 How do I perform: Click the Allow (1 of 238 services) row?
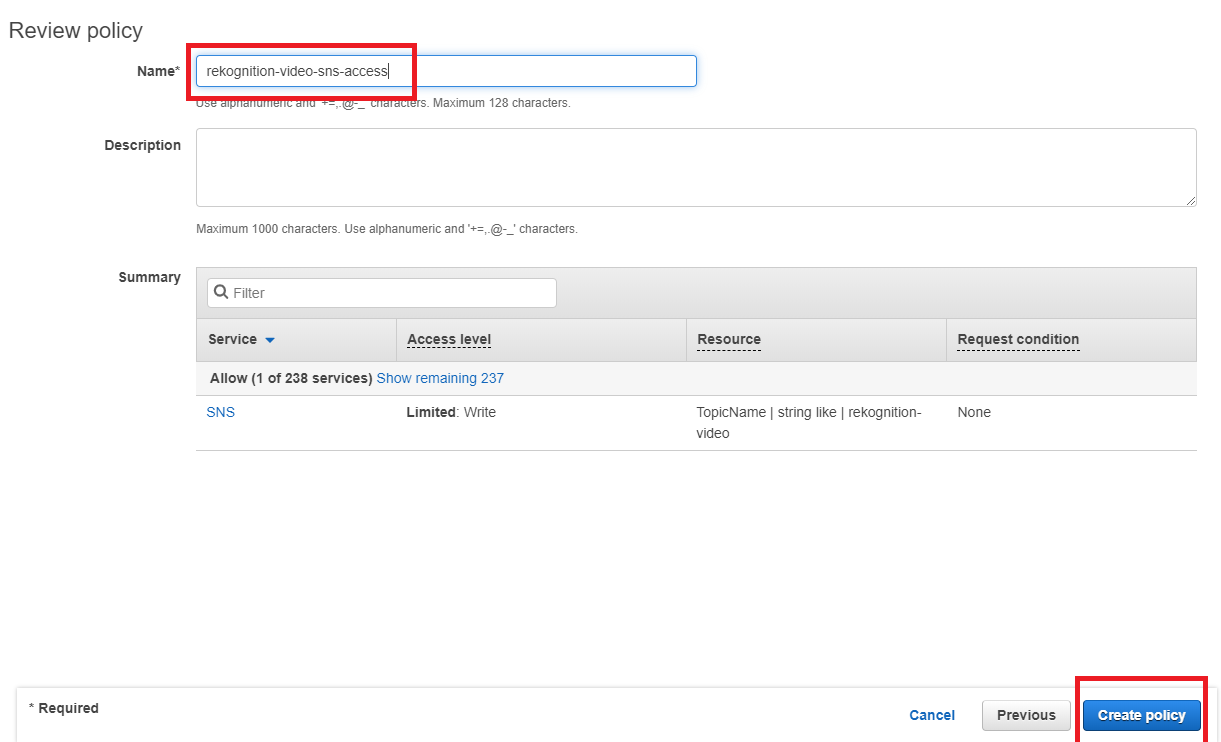pos(291,378)
